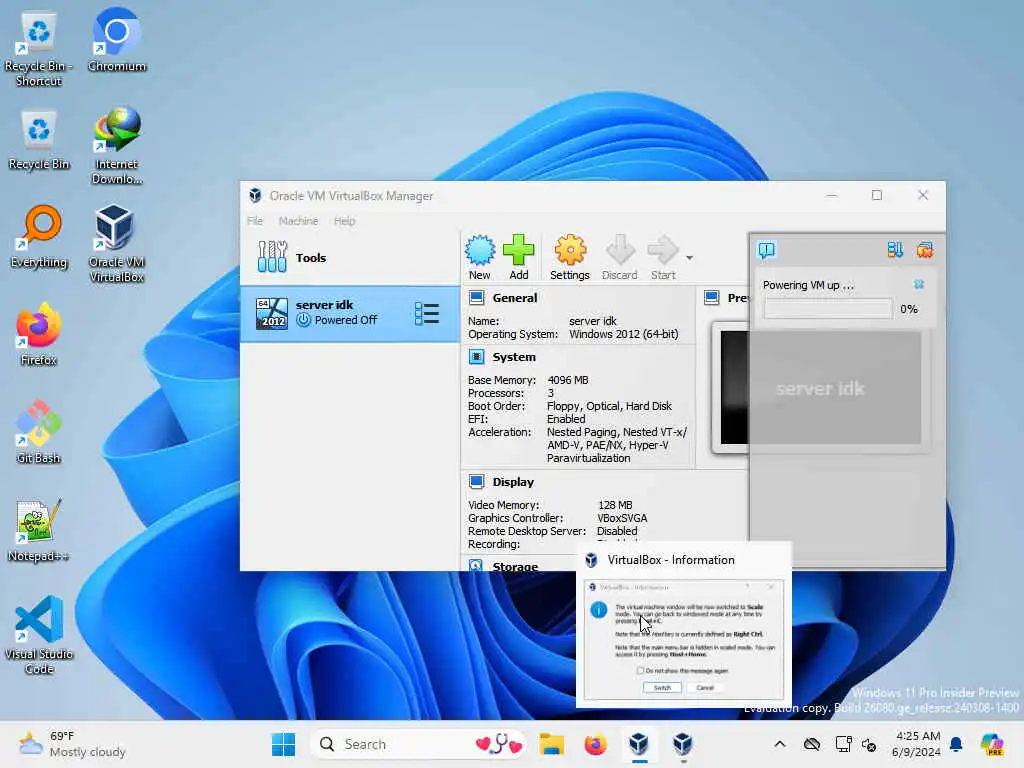Click the General section header
This screenshot has width=1024, height=768.
(x=514, y=298)
